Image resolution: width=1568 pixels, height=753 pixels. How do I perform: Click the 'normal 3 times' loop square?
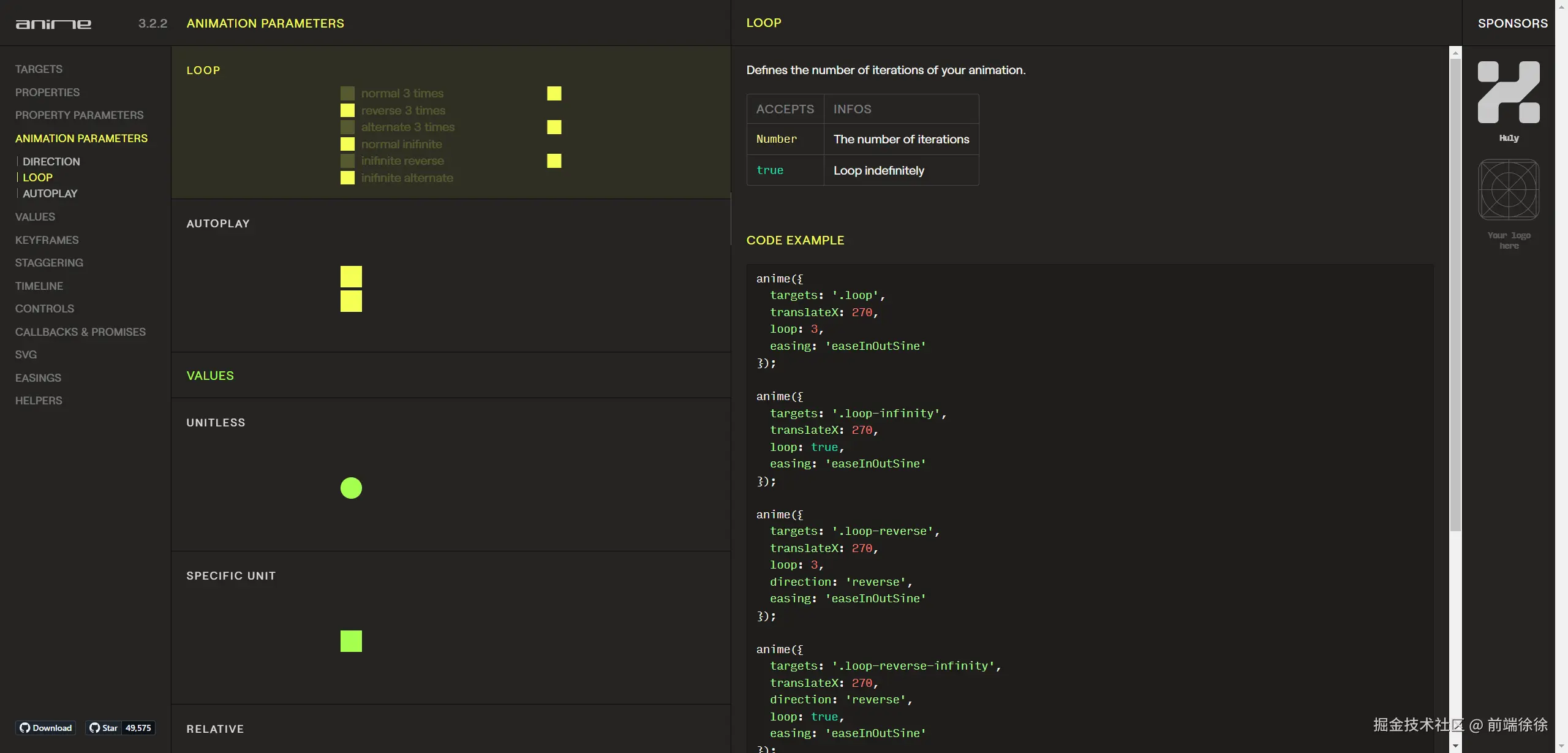pyautogui.click(x=554, y=93)
